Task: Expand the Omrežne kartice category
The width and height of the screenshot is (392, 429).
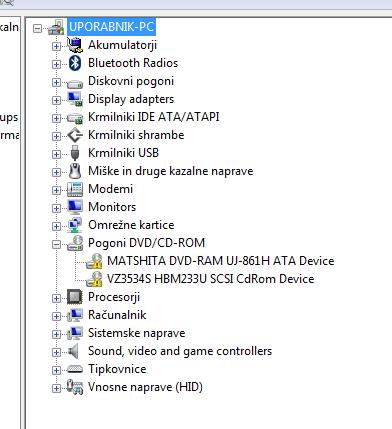Action: click(x=56, y=226)
